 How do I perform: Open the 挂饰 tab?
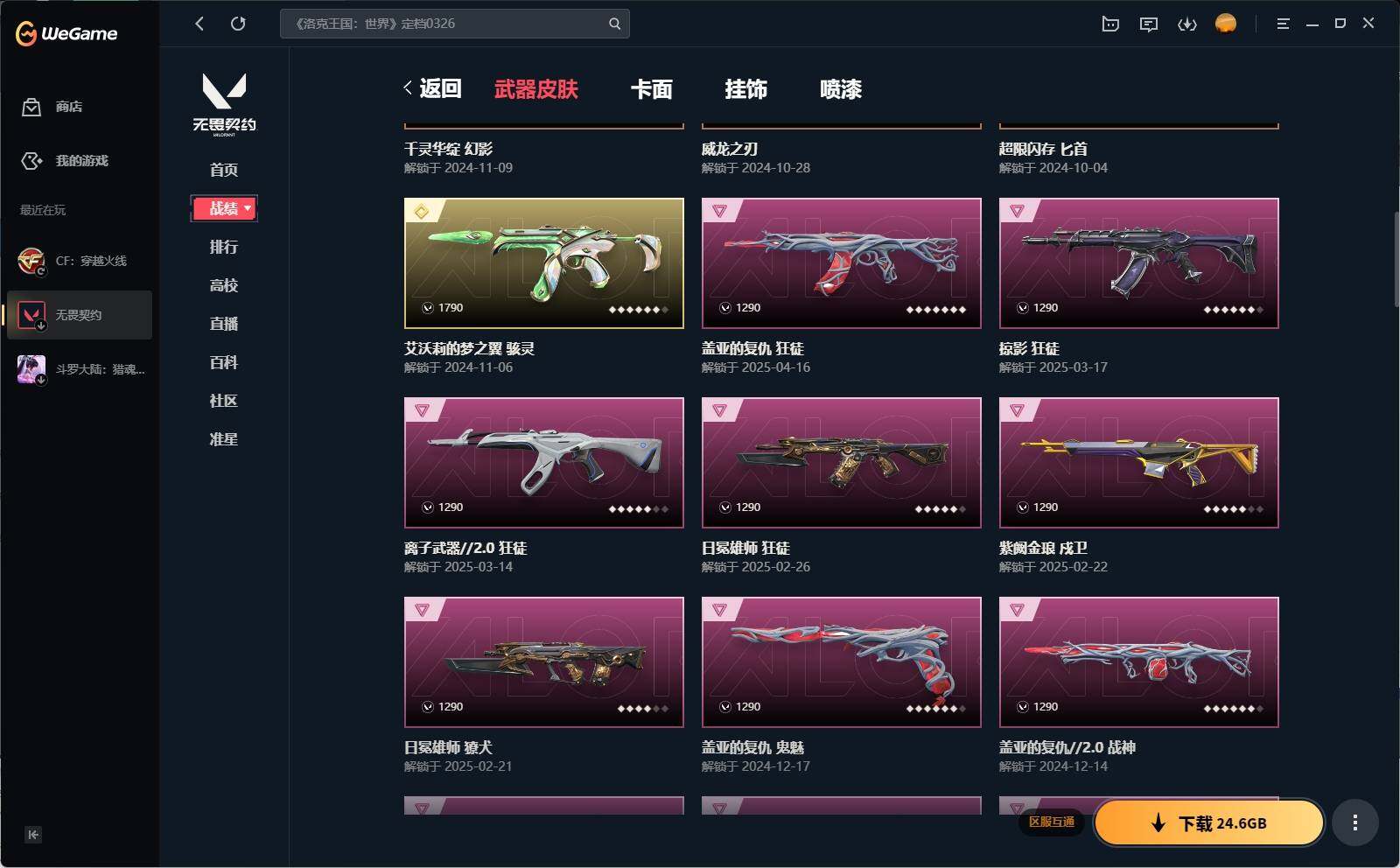(x=746, y=89)
